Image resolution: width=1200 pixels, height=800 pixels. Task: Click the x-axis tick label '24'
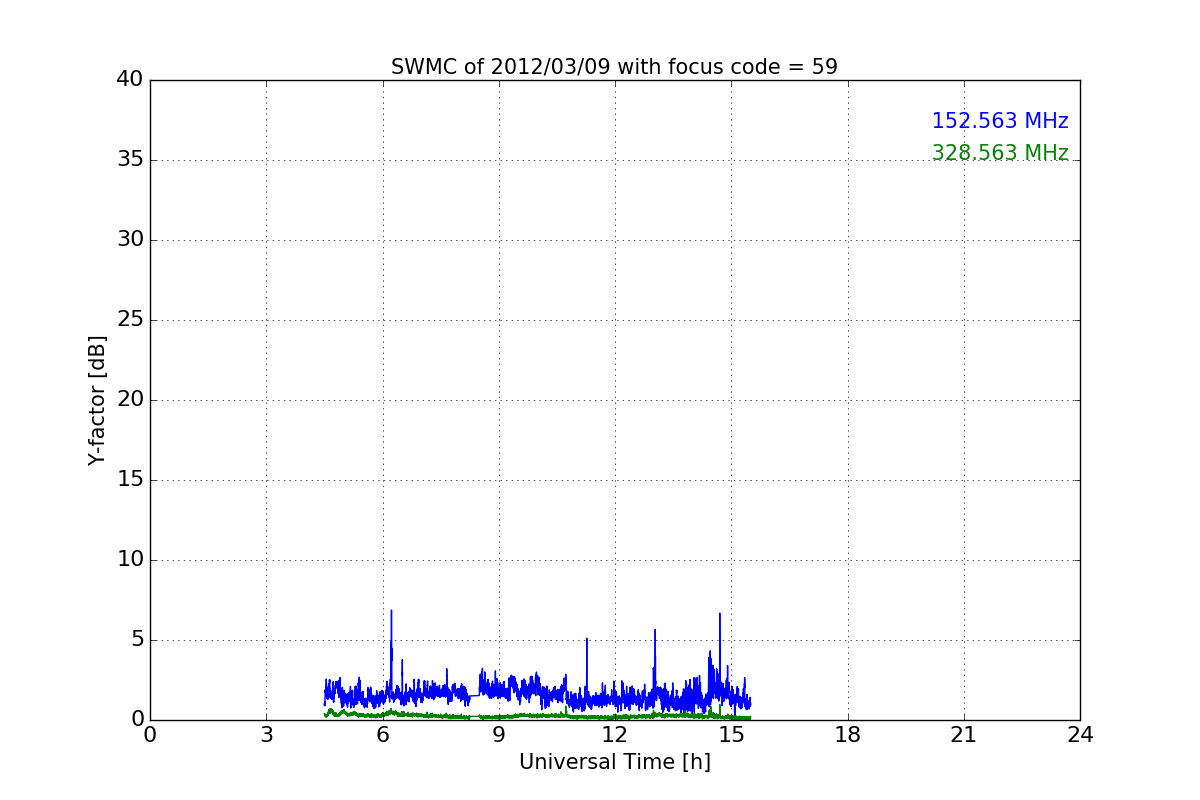click(x=1080, y=735)
